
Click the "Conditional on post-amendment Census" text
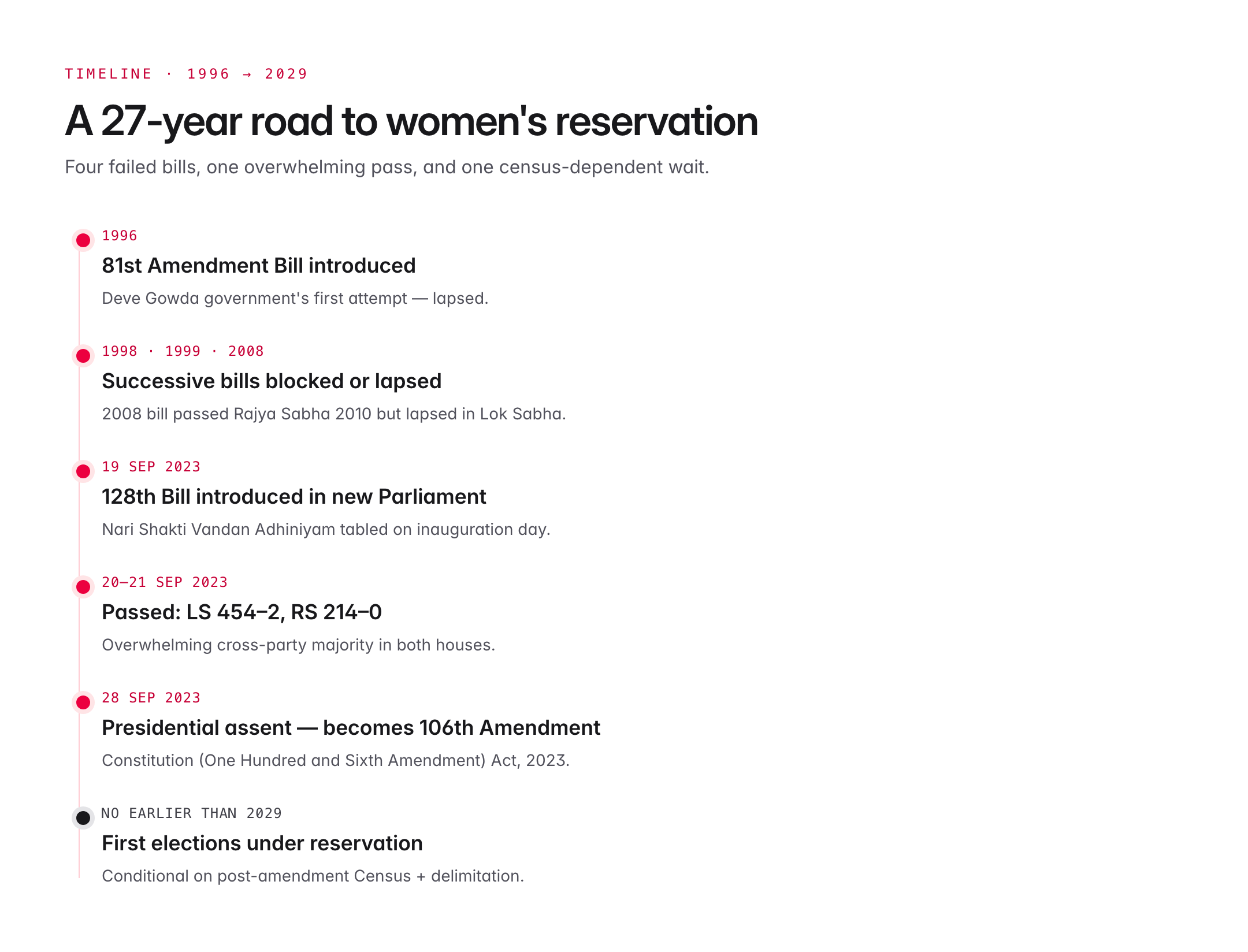coord(313,876)
